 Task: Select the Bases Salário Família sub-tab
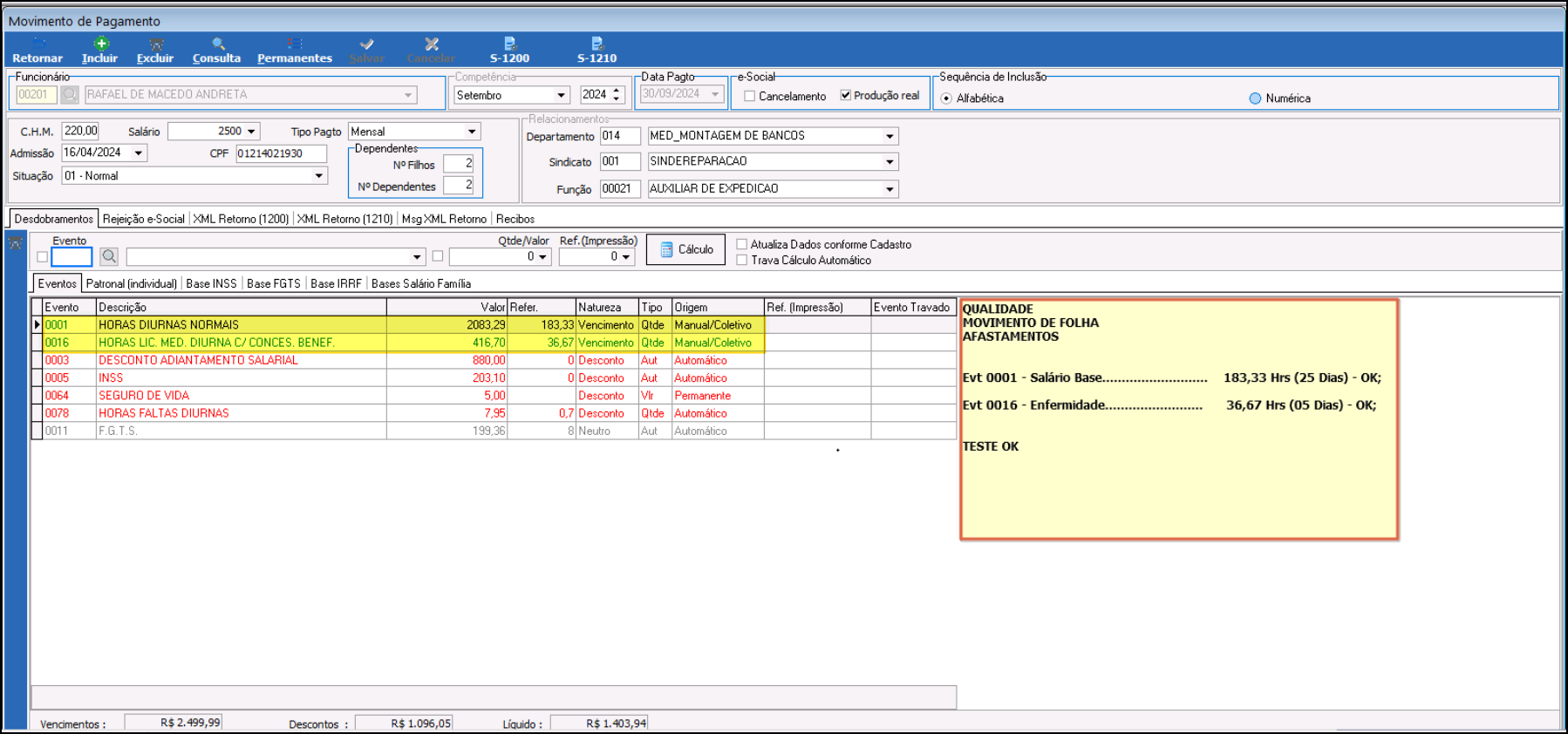click(x=421, y=283)
